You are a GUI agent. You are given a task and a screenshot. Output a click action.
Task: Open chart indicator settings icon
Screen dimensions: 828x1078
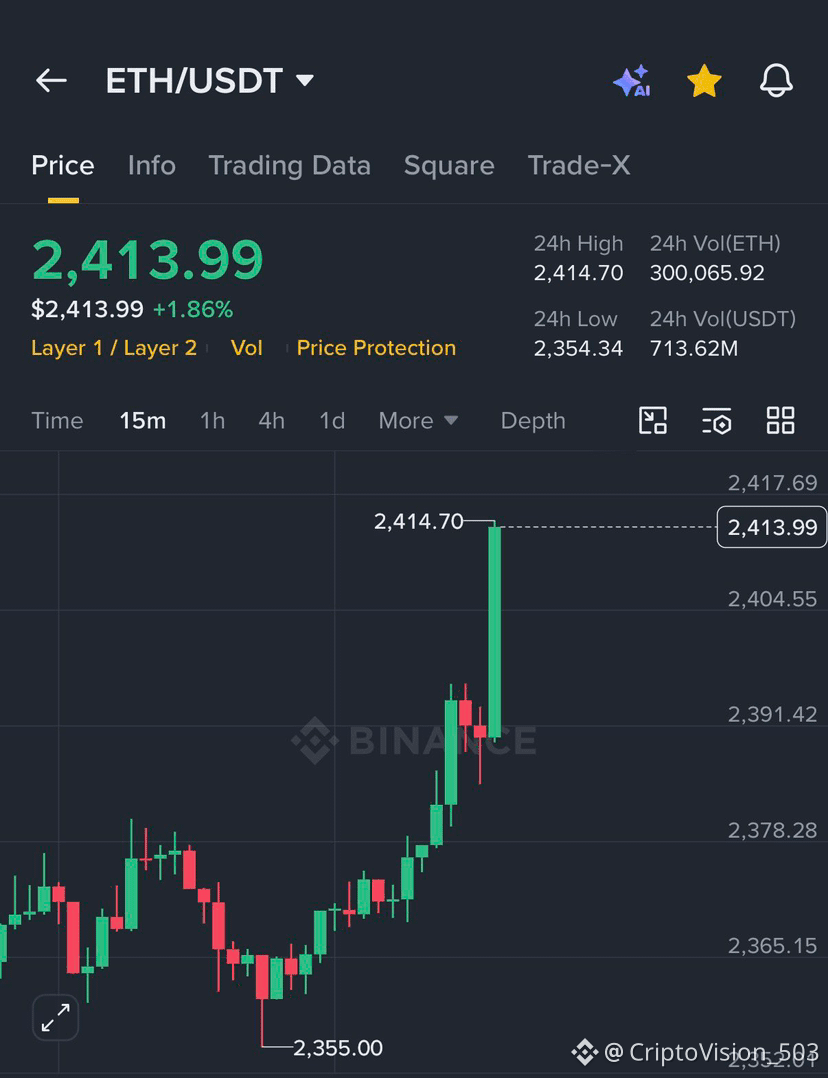(717, 421)
